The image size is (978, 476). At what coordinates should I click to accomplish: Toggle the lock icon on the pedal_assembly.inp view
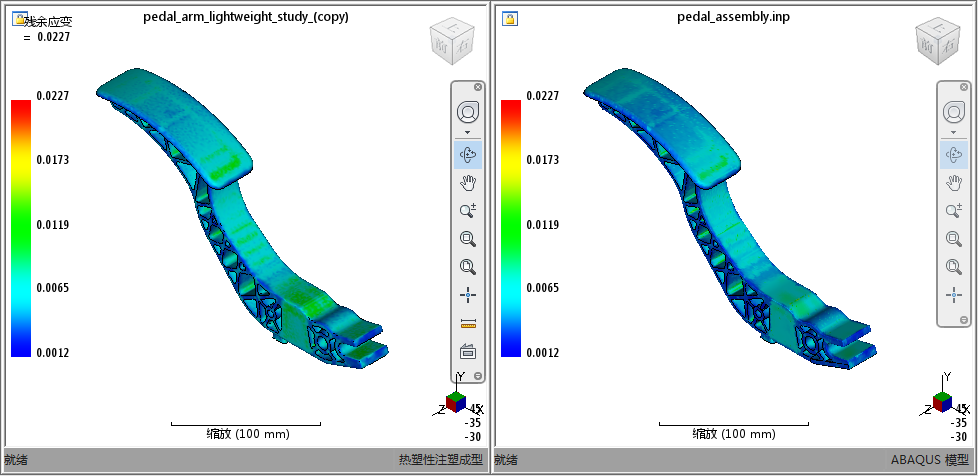tap(510, 19)
